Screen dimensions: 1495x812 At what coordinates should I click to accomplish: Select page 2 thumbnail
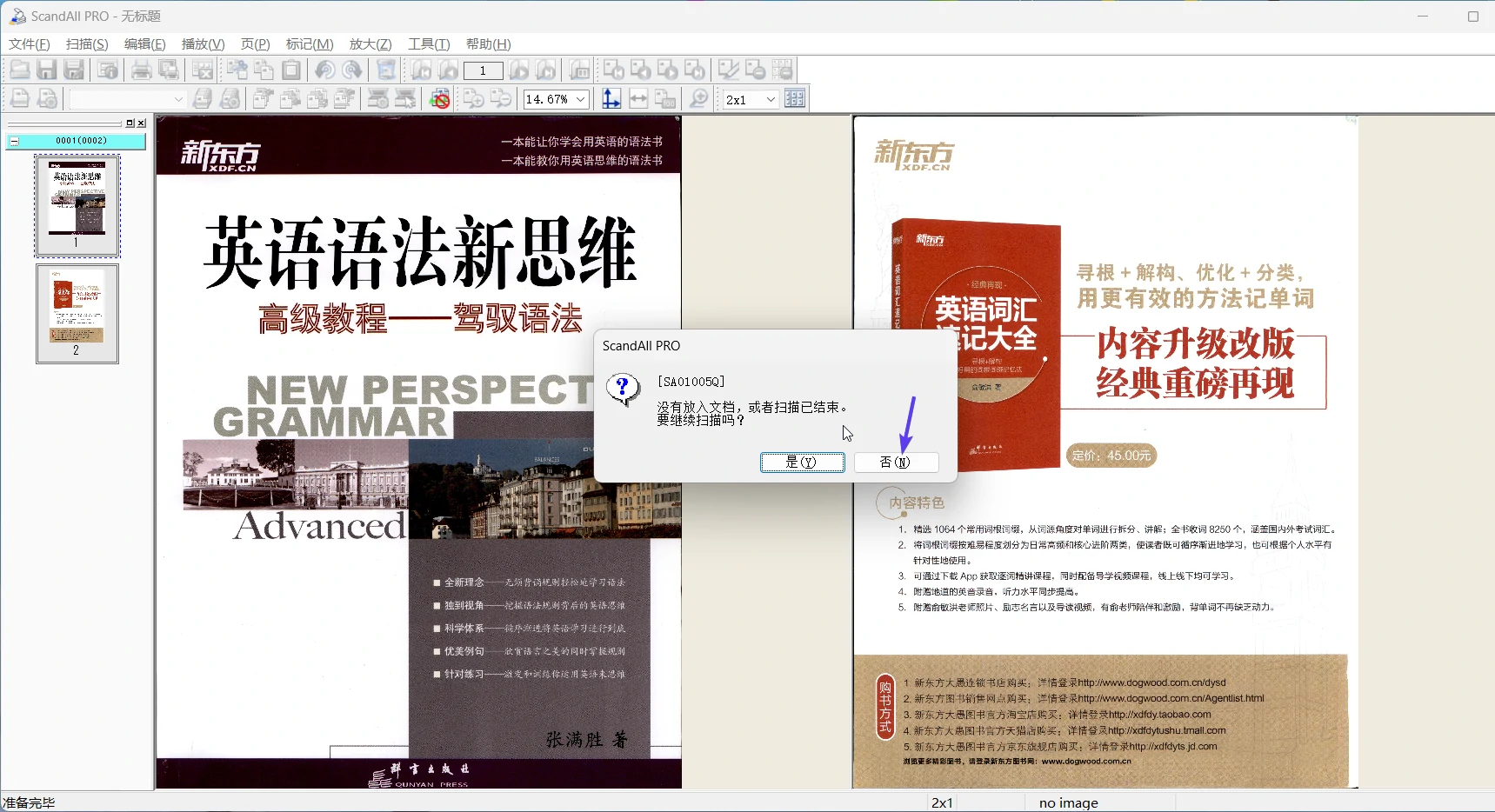[x=77, y=313]
